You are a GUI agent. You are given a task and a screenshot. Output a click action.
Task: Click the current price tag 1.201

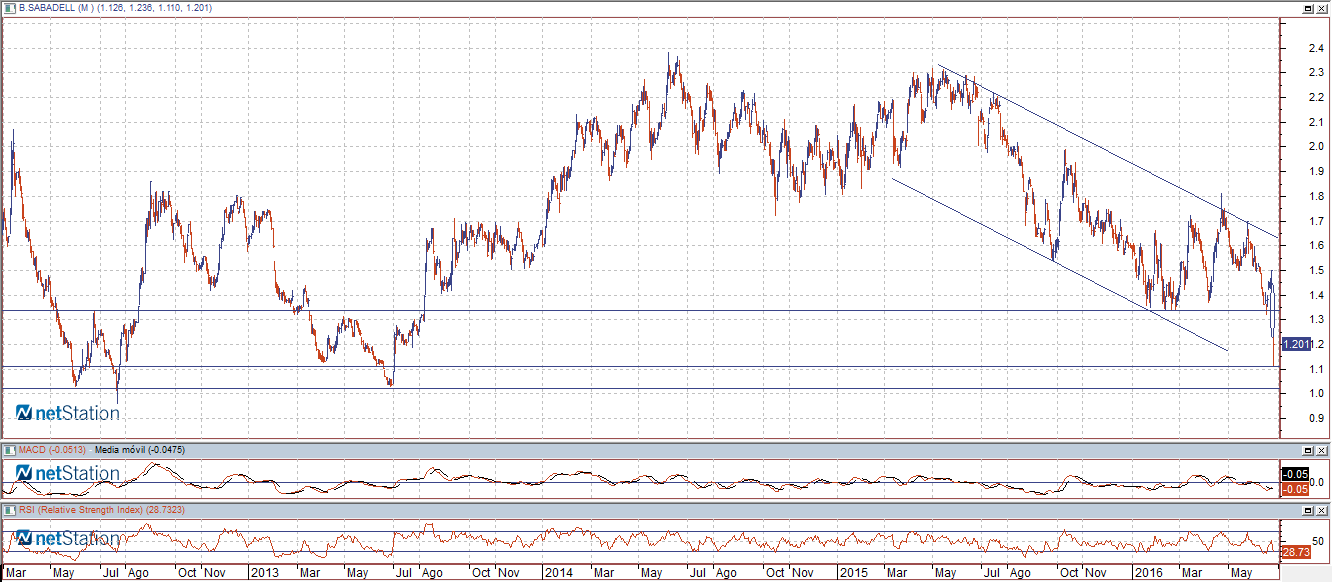pos(1295,344)
